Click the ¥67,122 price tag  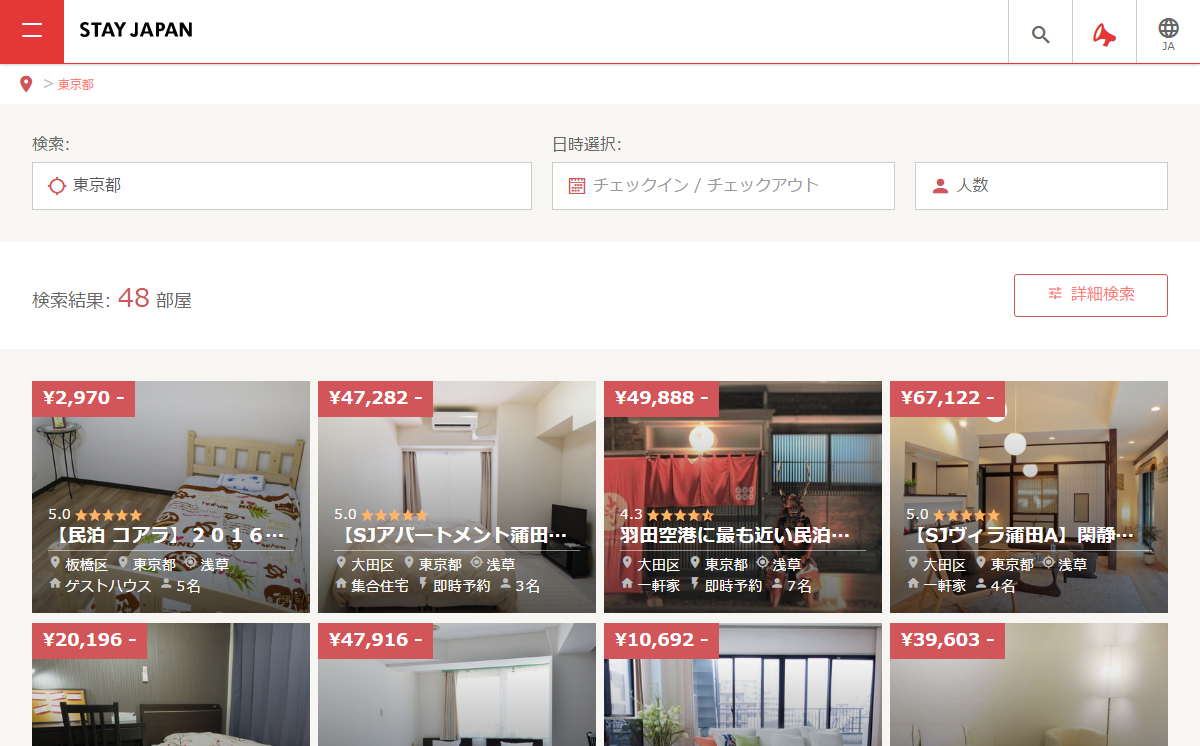click(947, 399)
